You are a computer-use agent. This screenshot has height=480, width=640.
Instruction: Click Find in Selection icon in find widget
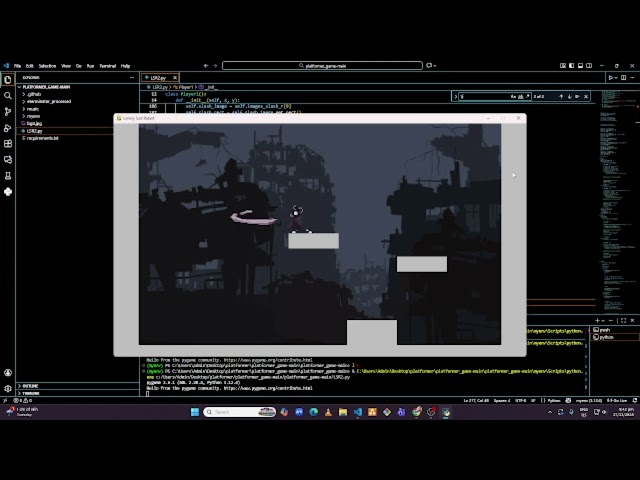tap(578, 97)
